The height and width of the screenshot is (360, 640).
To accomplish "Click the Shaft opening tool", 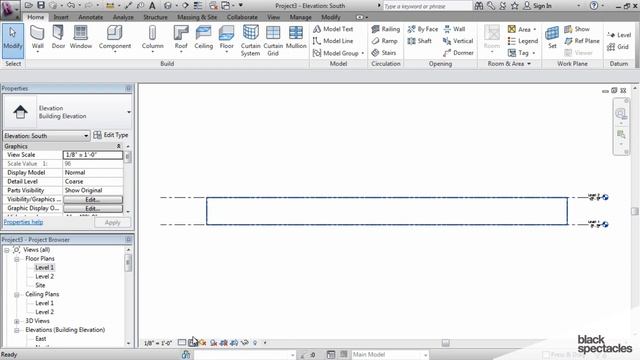I will tap(420, 41).
